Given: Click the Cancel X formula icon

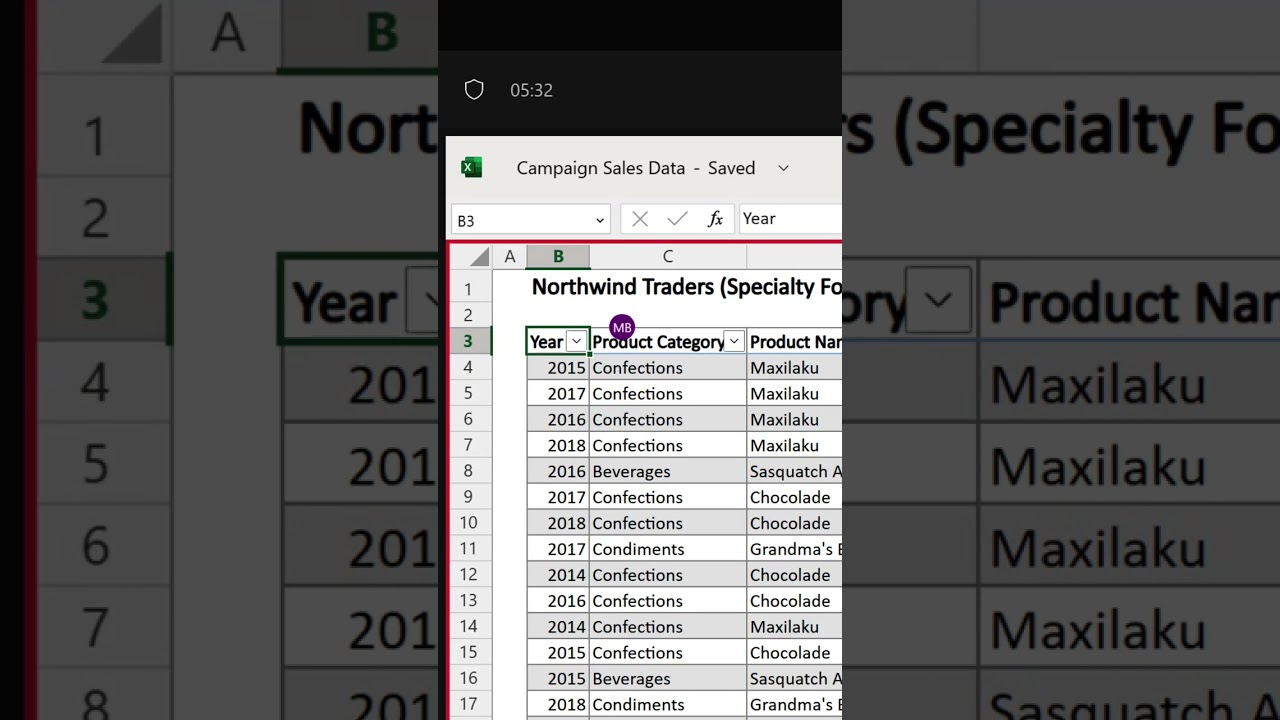Looking at the screenshot, I should pyautogui.click(x=640, y=219).
